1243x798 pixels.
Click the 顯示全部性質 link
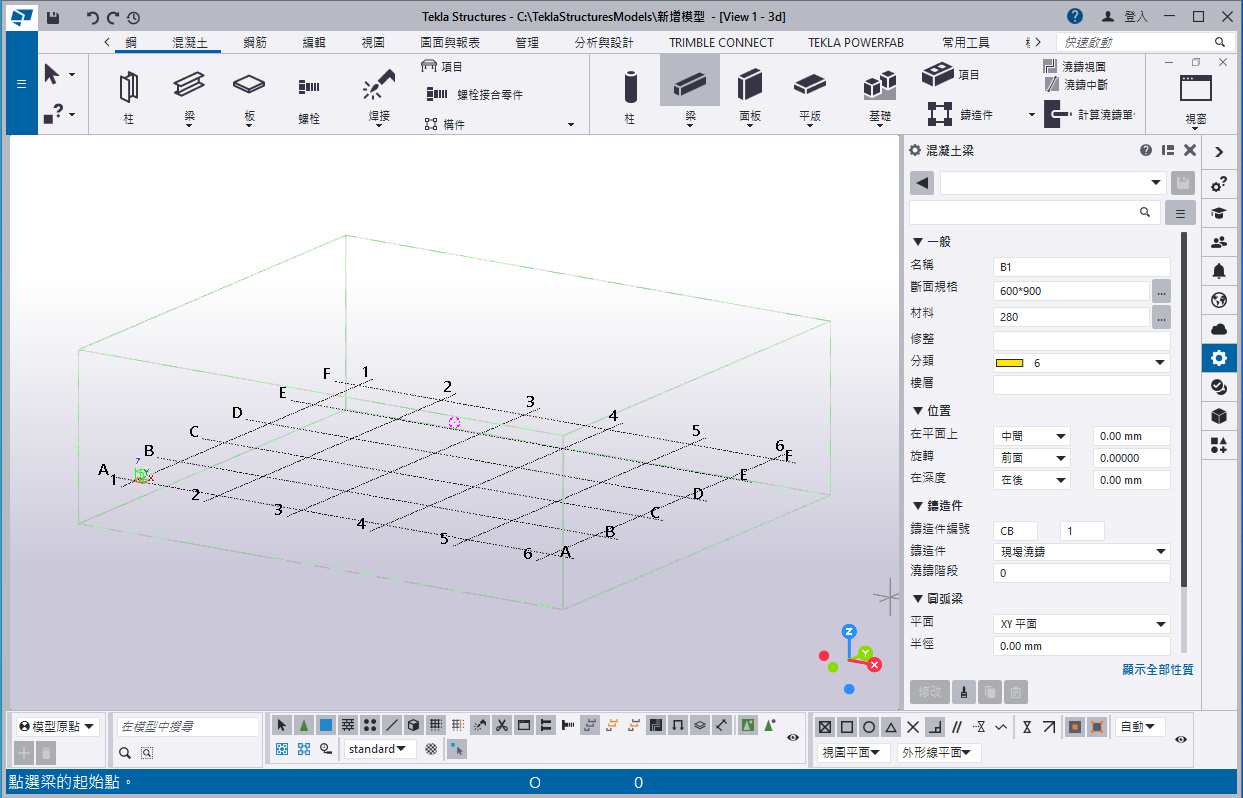[x=1157, y=670]
